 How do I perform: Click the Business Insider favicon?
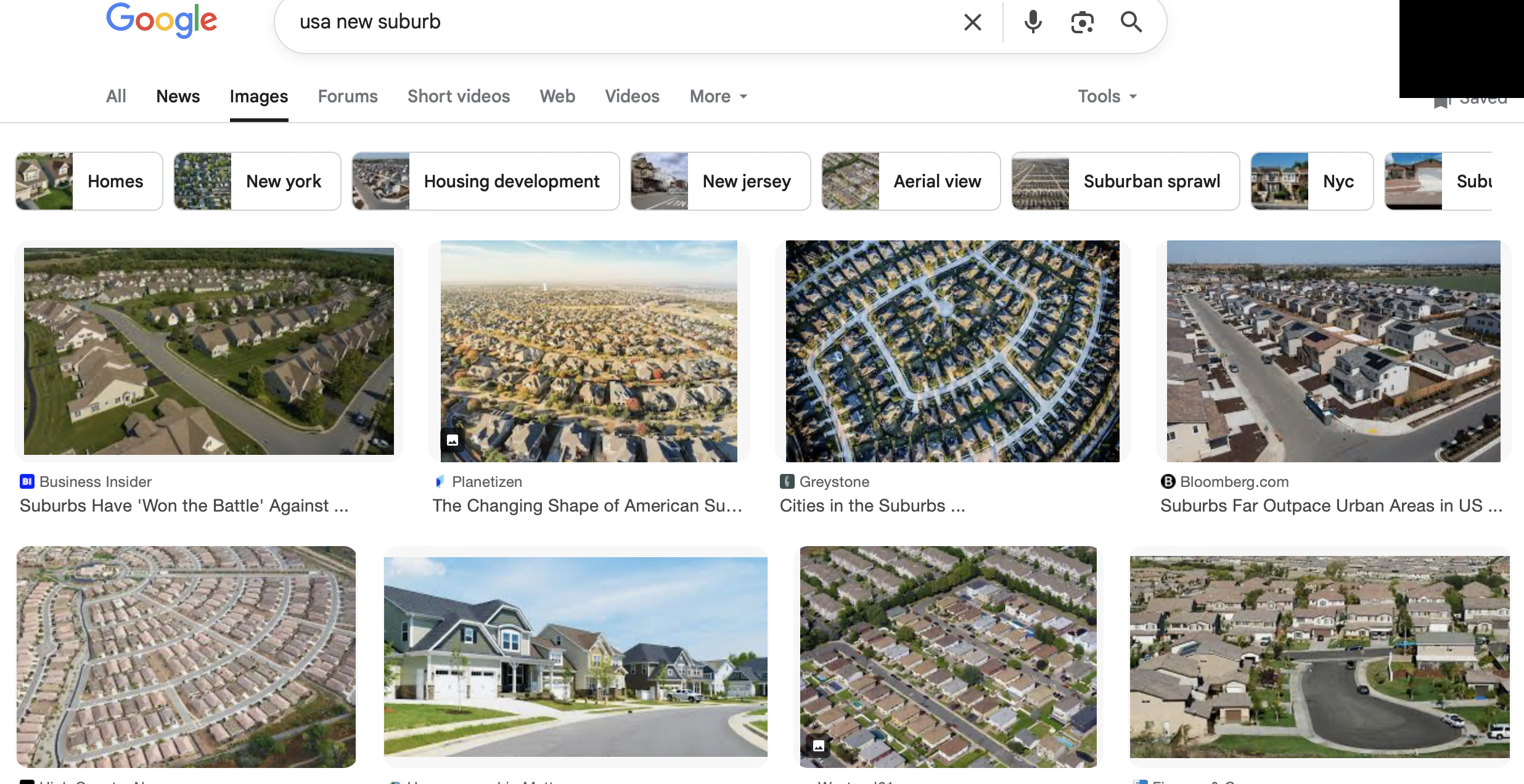point(27,481)
